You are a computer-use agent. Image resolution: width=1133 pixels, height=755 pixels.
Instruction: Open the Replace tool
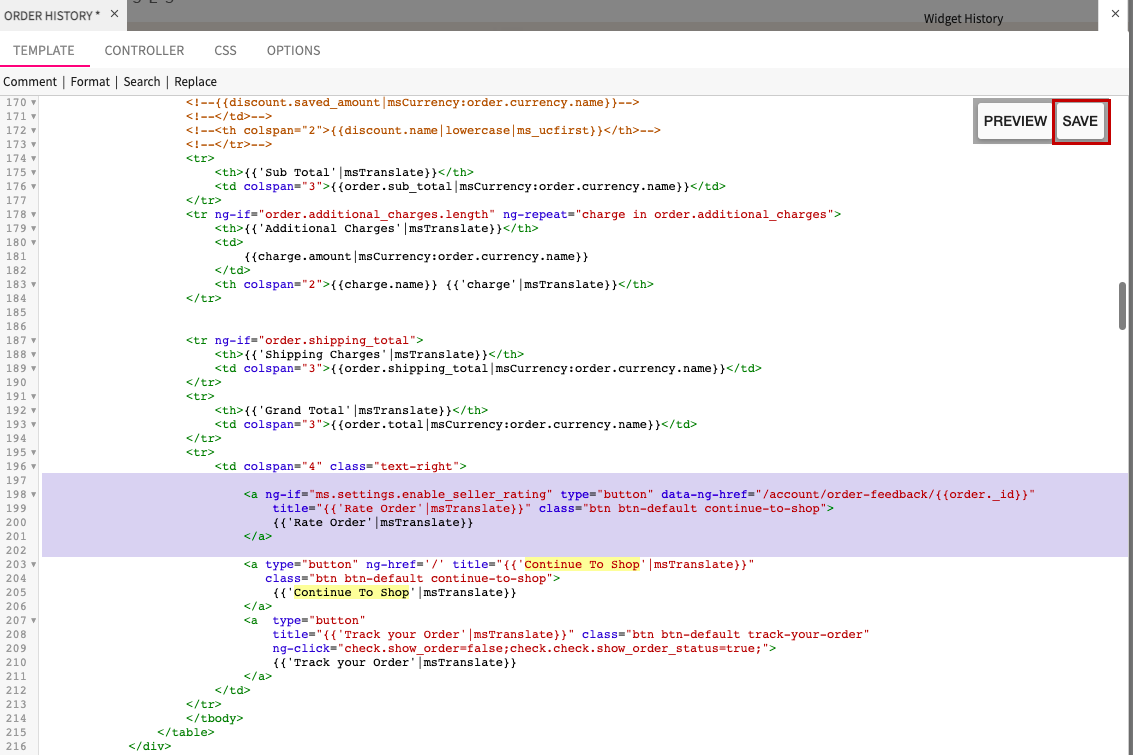(x=195, y=82)
